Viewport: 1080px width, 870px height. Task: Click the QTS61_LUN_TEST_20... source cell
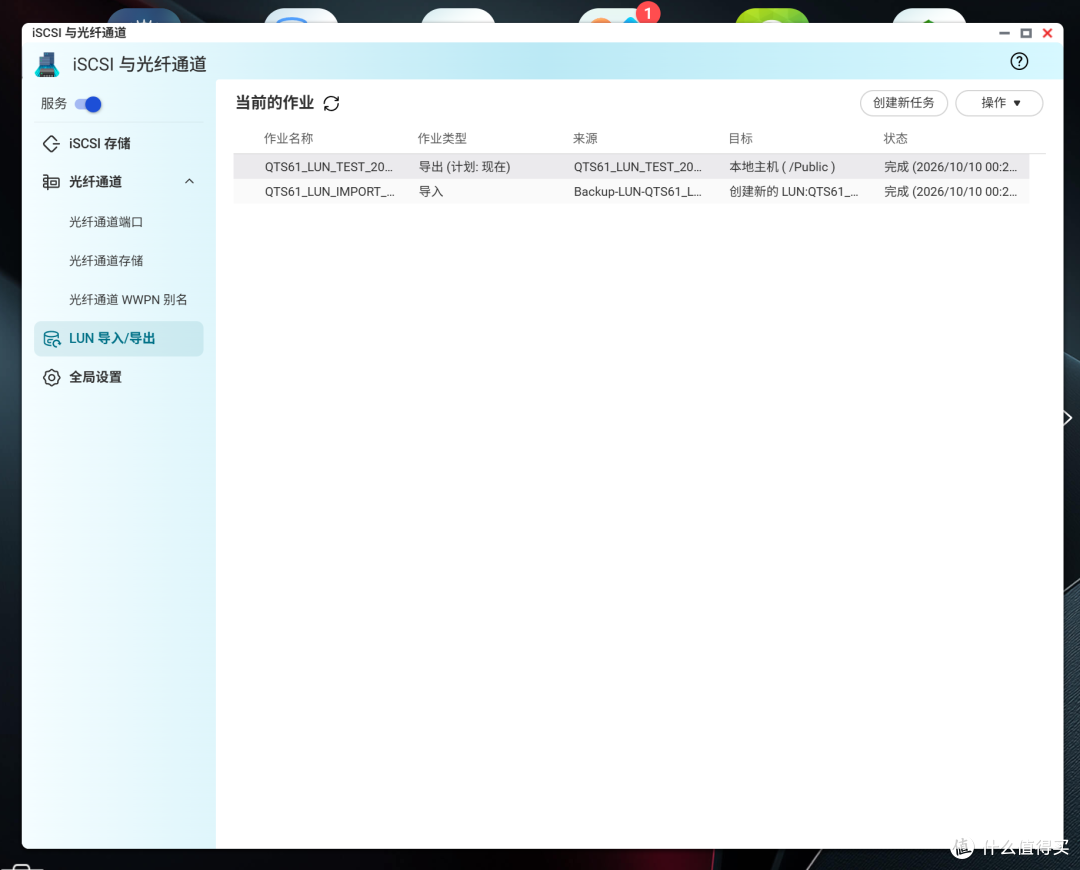click(638, 167)
